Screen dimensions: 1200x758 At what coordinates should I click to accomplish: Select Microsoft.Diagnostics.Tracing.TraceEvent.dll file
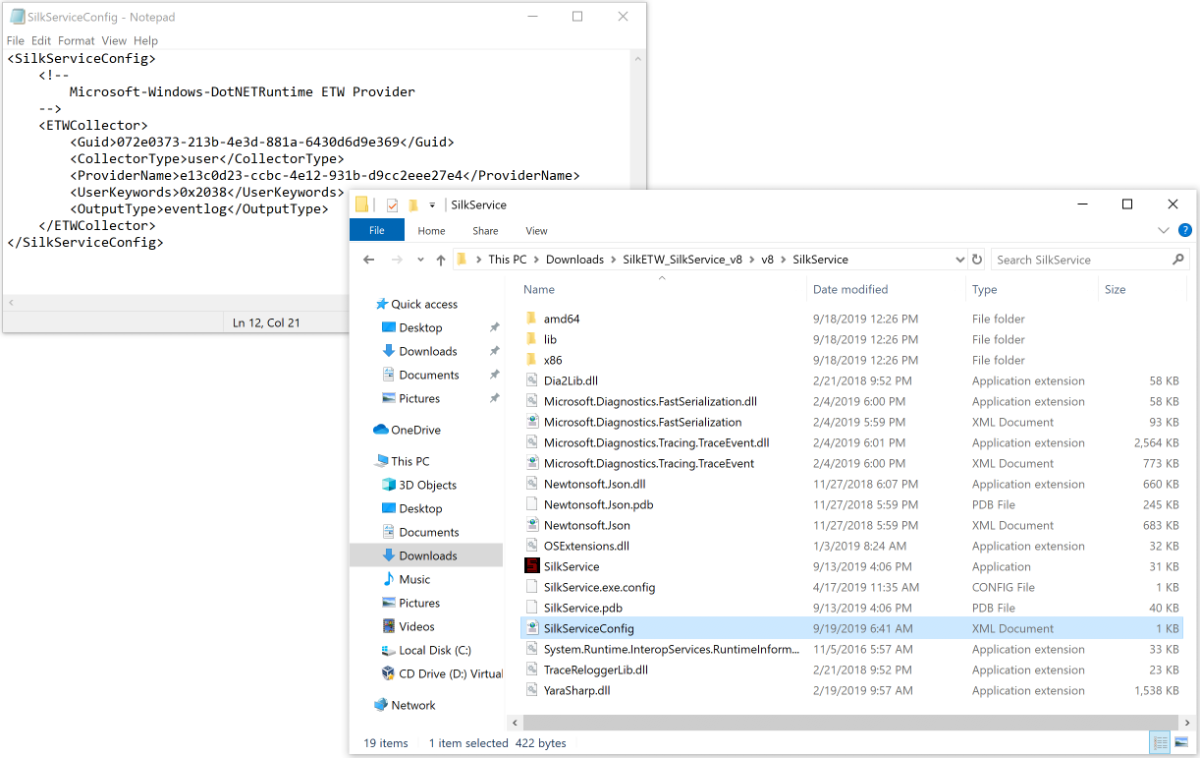(x=657, y=443)
